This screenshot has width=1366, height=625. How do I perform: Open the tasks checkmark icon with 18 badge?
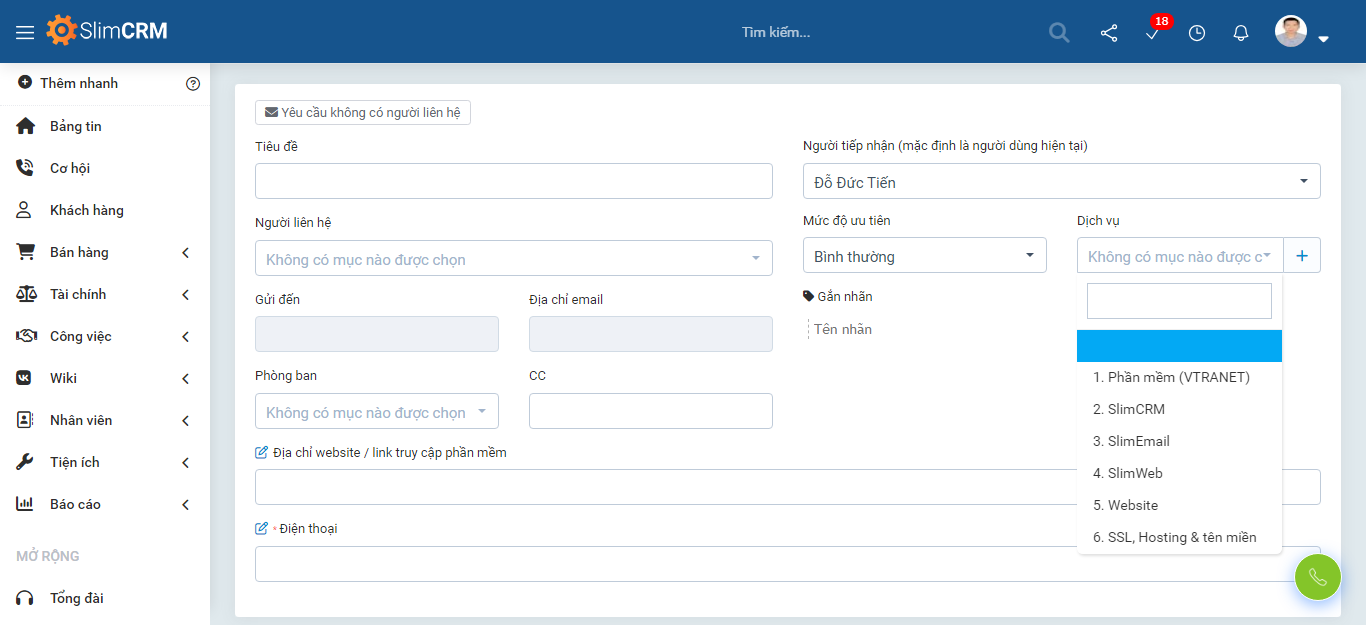1152,36
